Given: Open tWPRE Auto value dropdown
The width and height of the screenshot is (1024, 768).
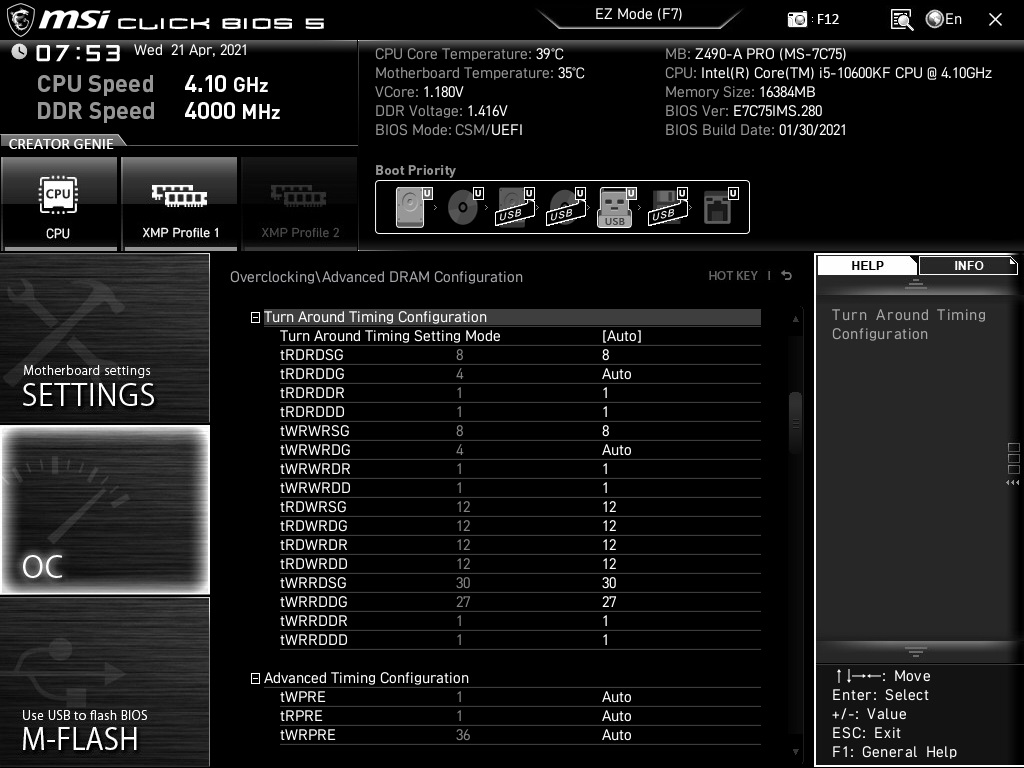Looking at the screenshot, I should pyautogui.click(x=616, y=697).
